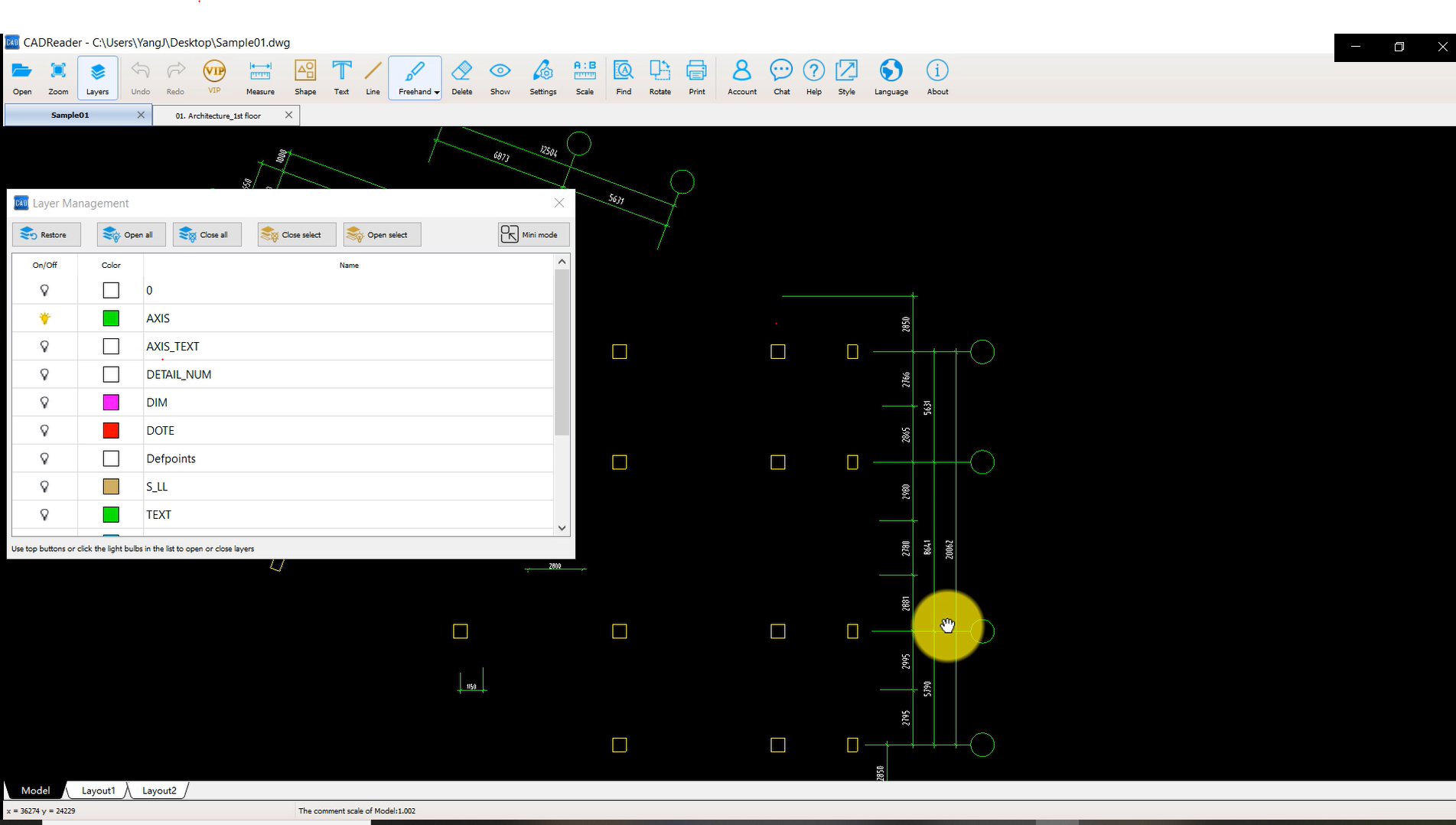Screen dimensions: 1456x825
Task: Toggle the TEXT layer light bulb
Action: pos(44,515)
